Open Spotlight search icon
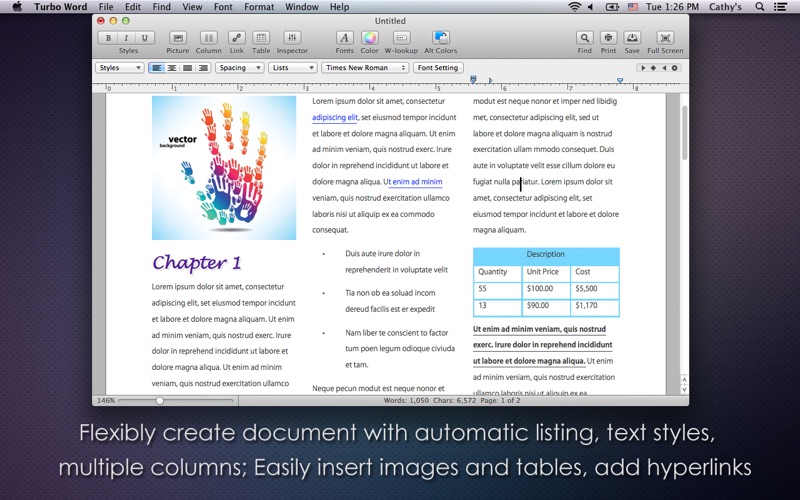800x500 pixels. coord(760,7)
